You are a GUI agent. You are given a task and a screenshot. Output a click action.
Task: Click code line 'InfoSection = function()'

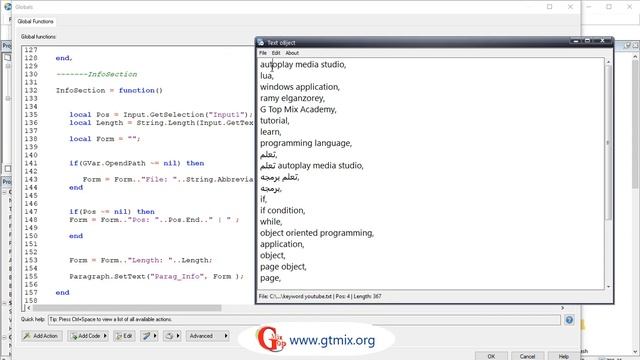coord(109,90)
